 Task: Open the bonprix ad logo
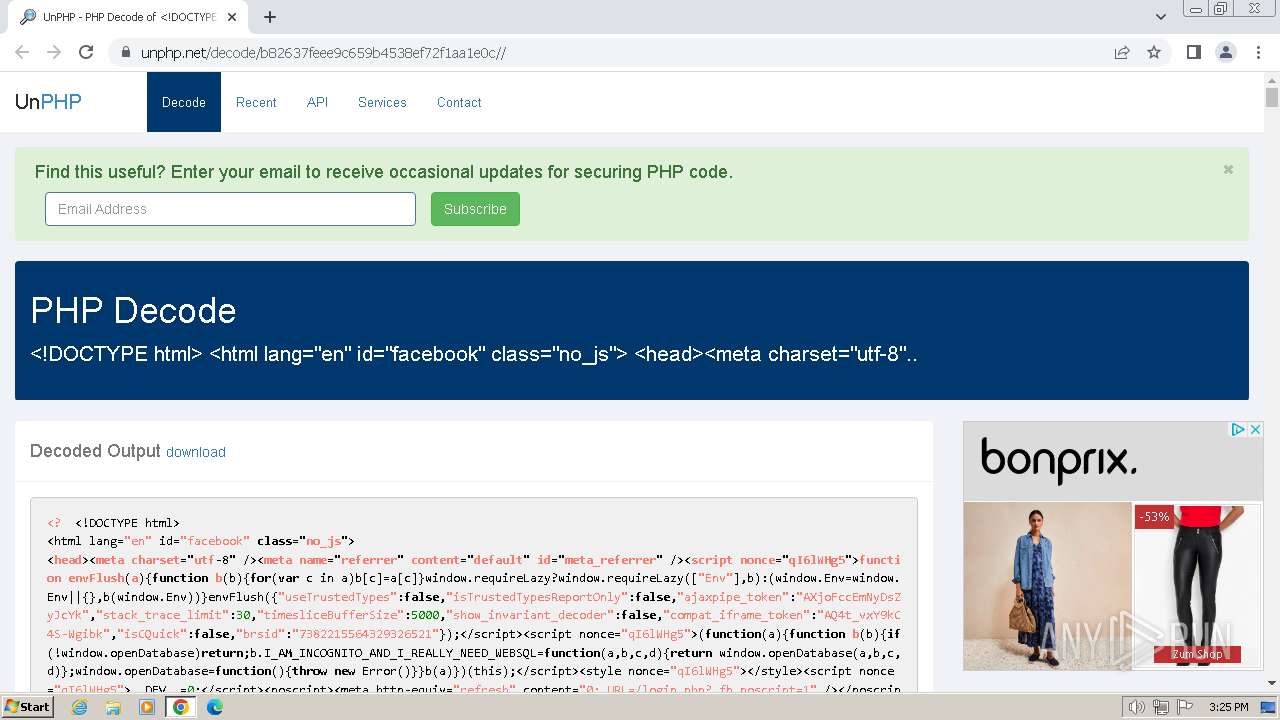tap(1058, 460)
